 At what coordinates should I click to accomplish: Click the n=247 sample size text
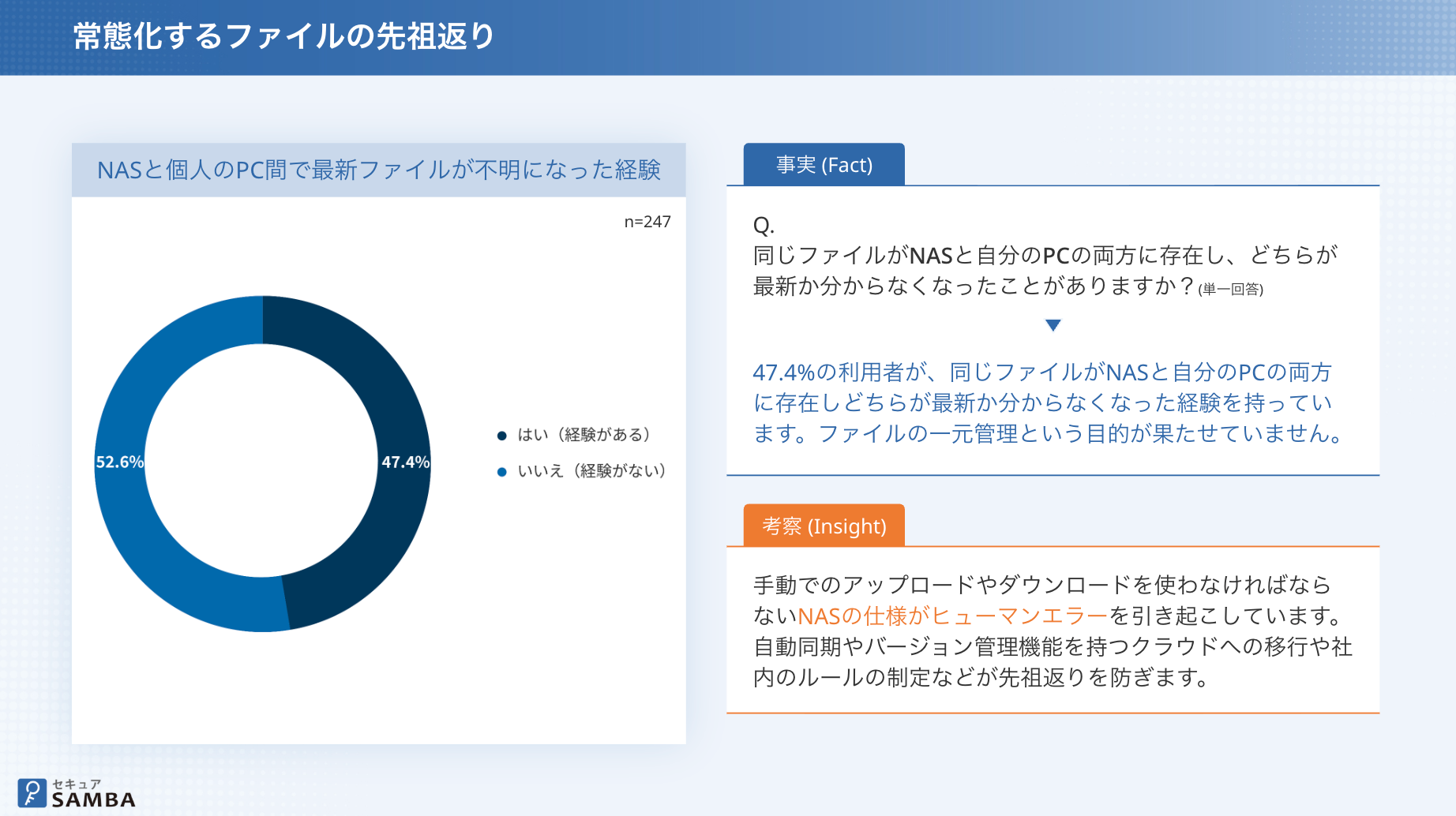click(x=647, y=222)
